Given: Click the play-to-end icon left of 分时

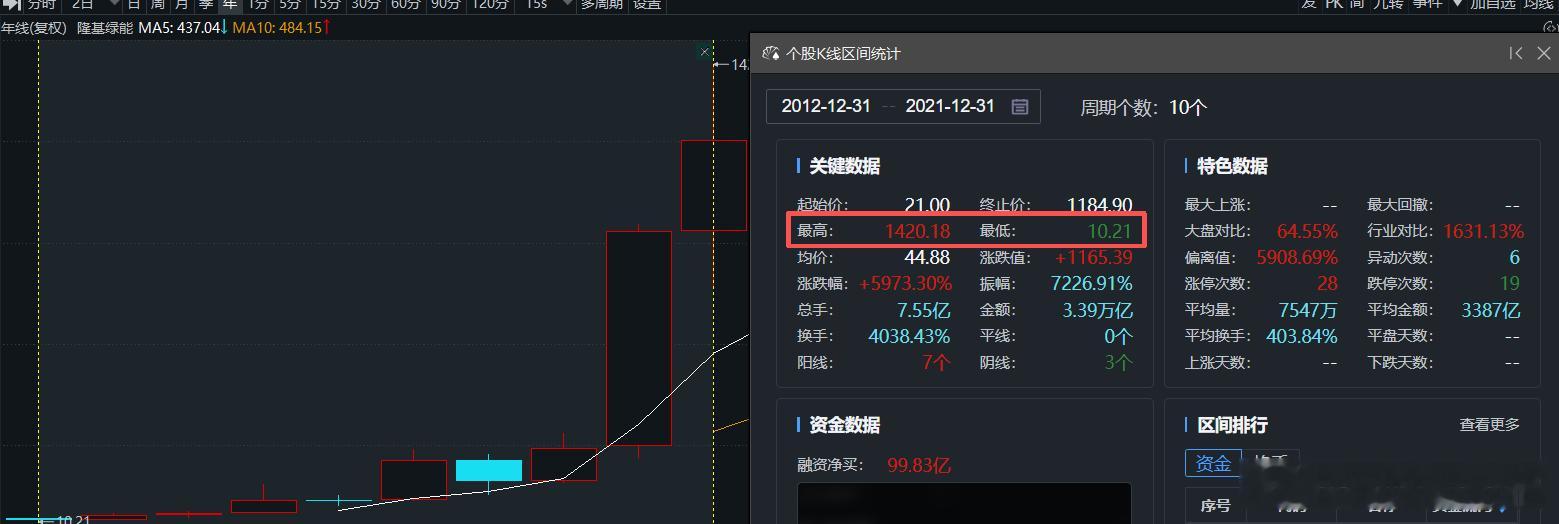Looking at the screenshot, I should (x=11, y=4).
